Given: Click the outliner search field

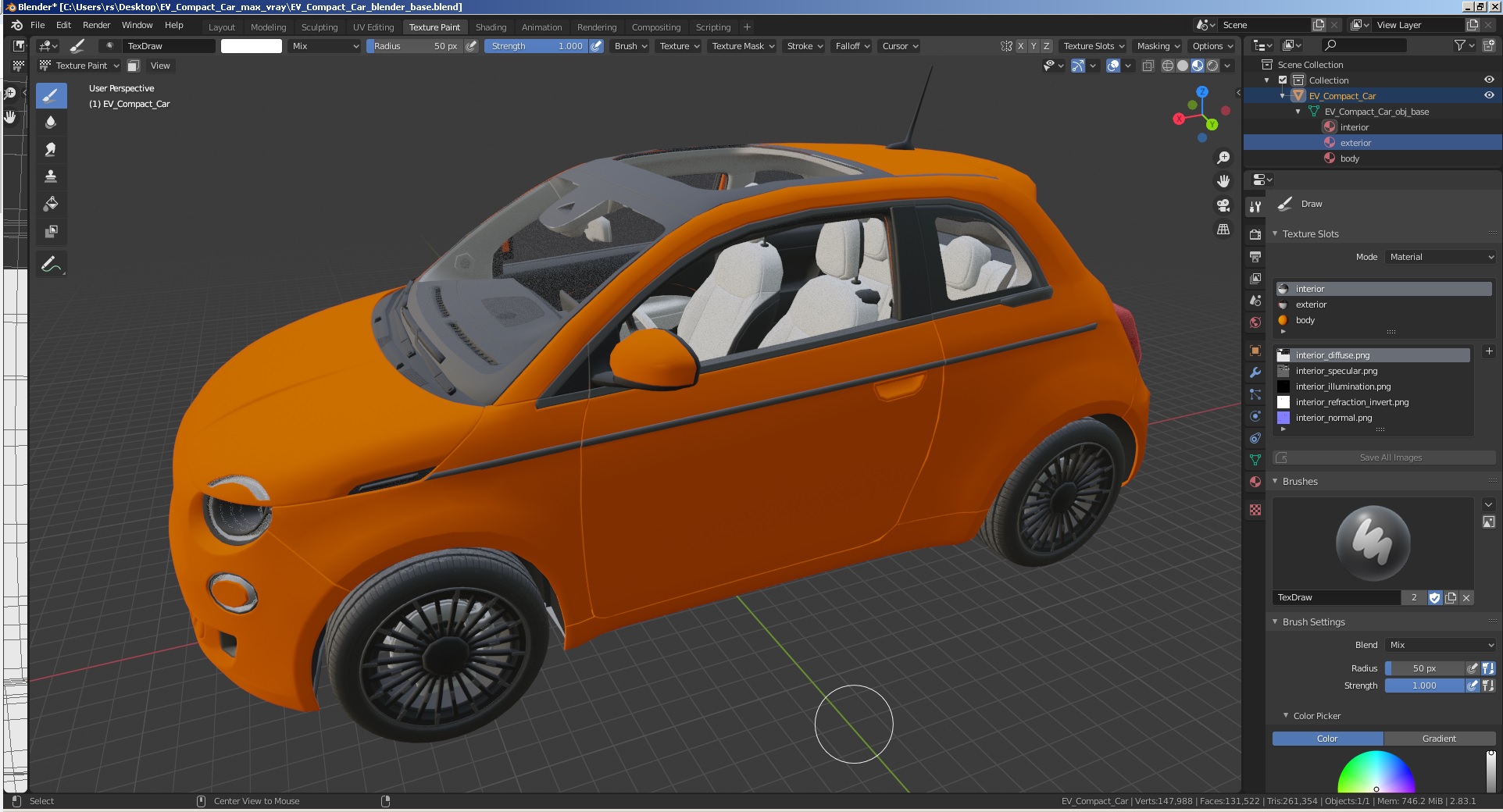Looking at the screenshot, I should (x=1364, y=46).
